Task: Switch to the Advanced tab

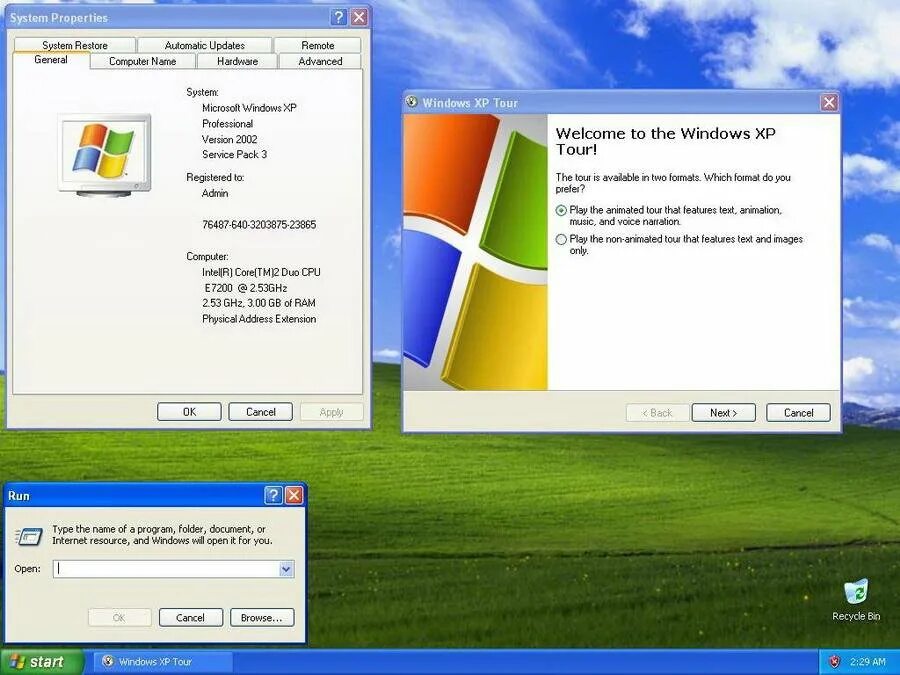Action: point(320,61)
